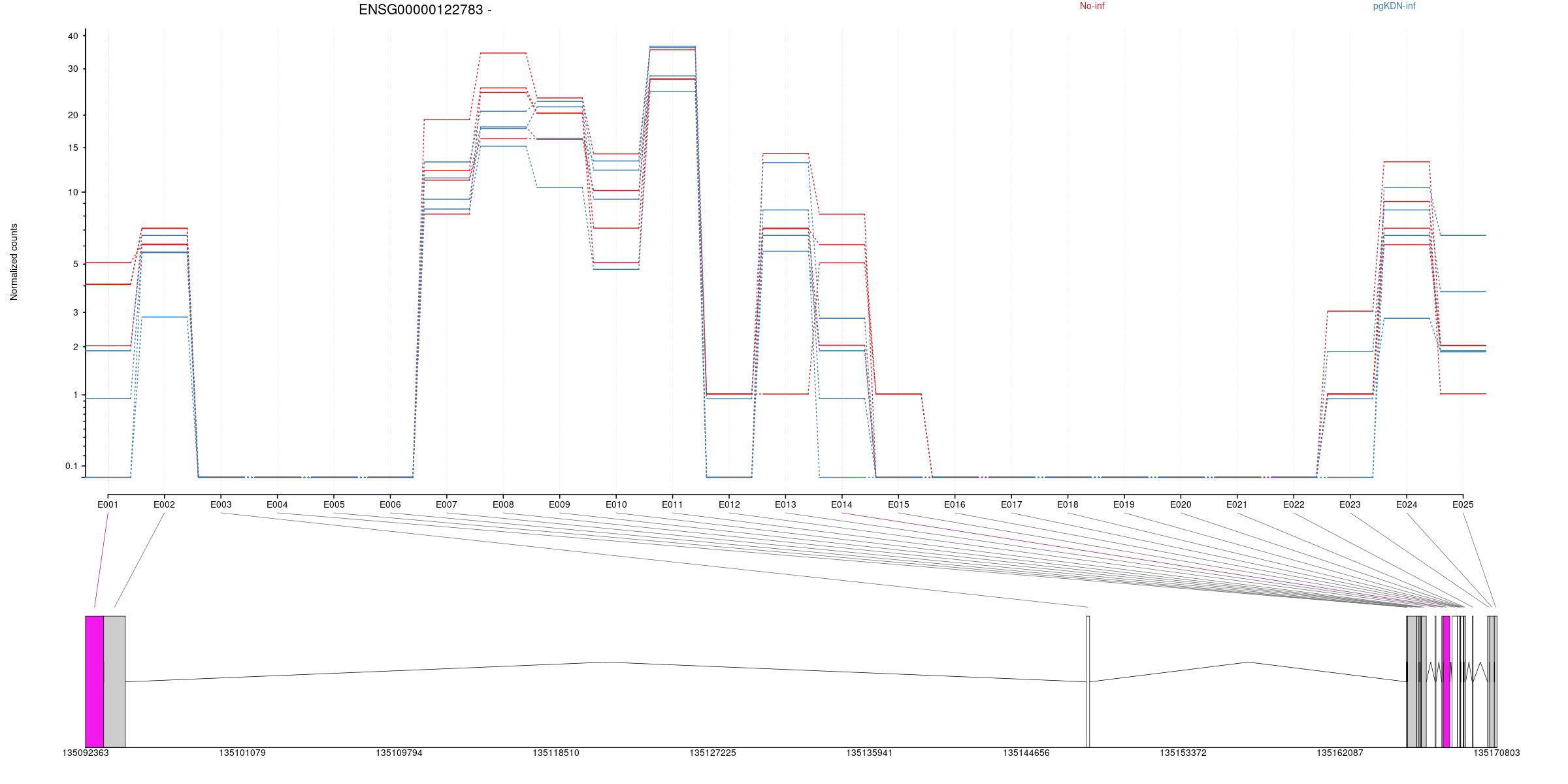Select the No-inf legend label
This screenshot has height=784, width=1568.
(x=1092, y=6)
